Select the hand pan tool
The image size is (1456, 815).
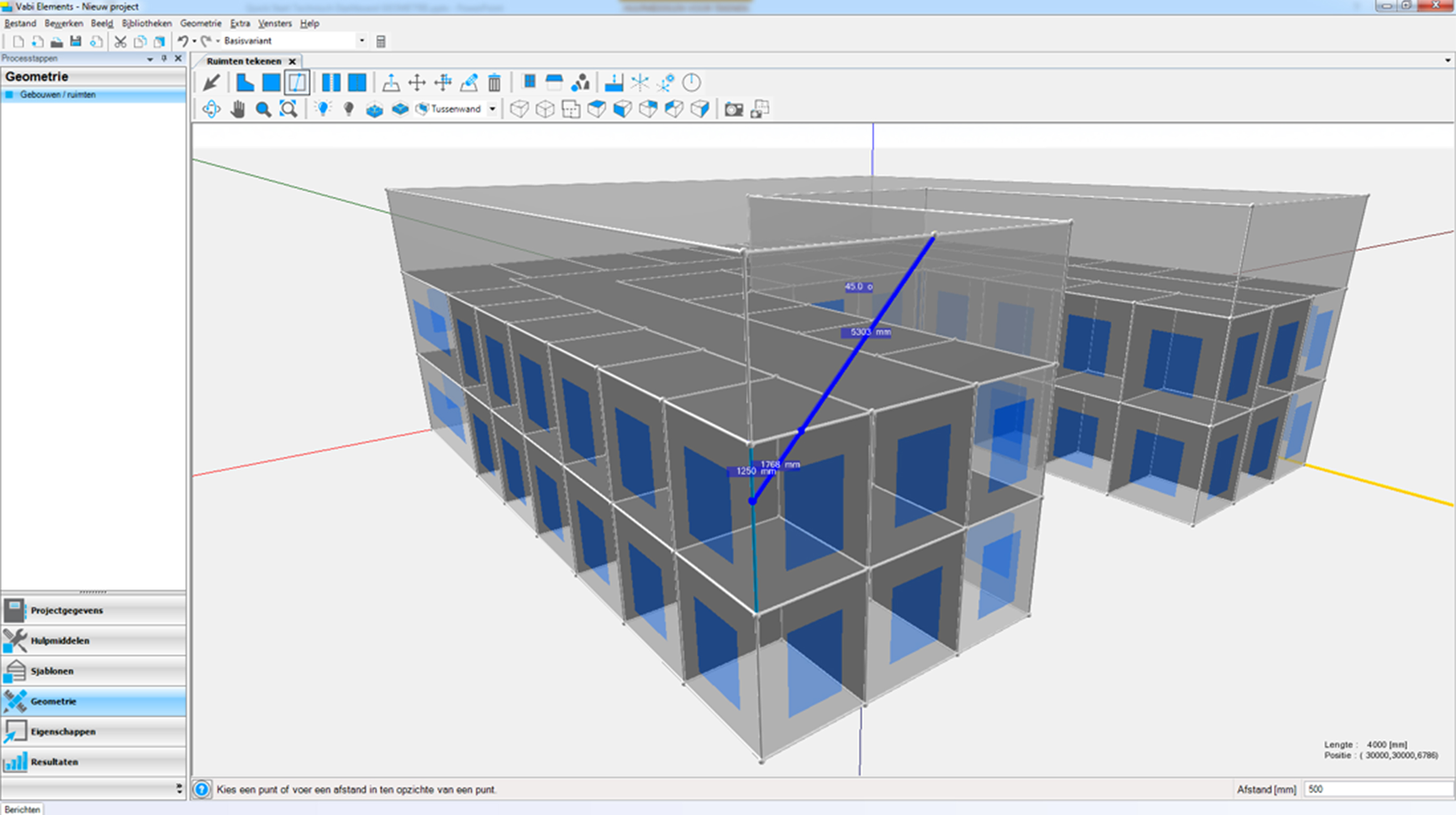(238, 109)
